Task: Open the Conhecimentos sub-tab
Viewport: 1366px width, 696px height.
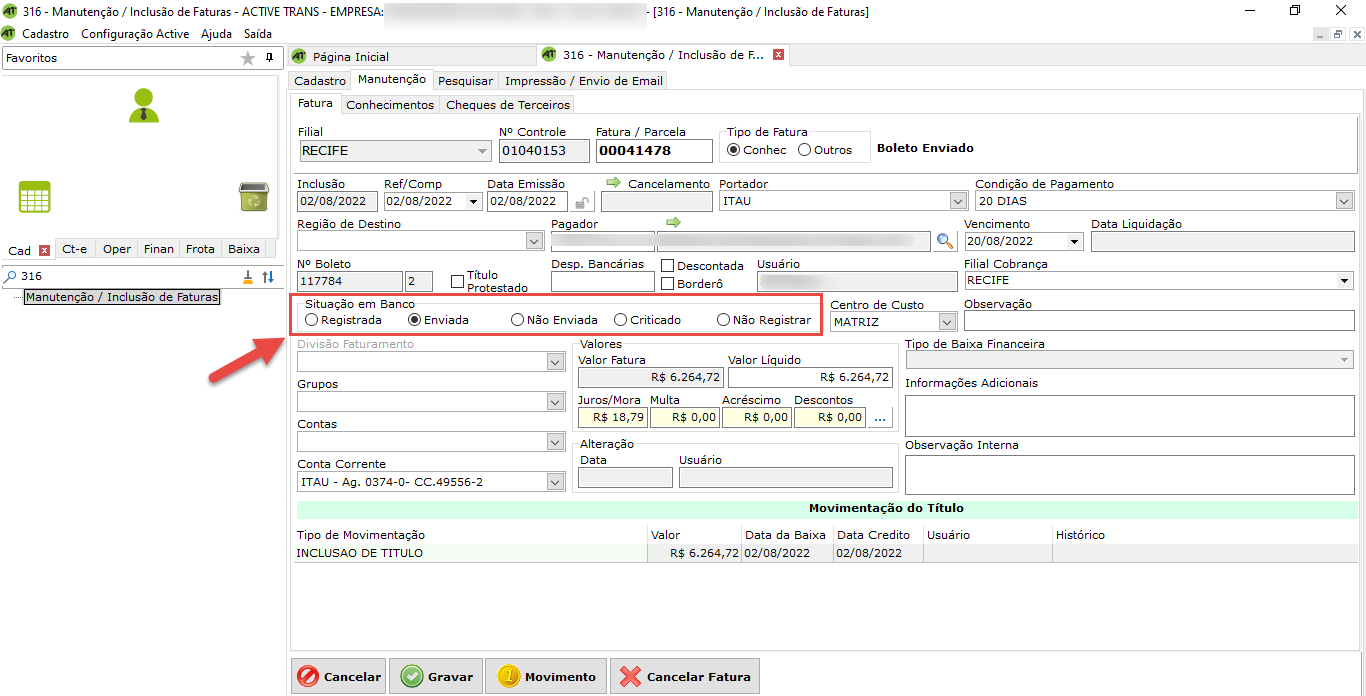Action: point(390,105)
